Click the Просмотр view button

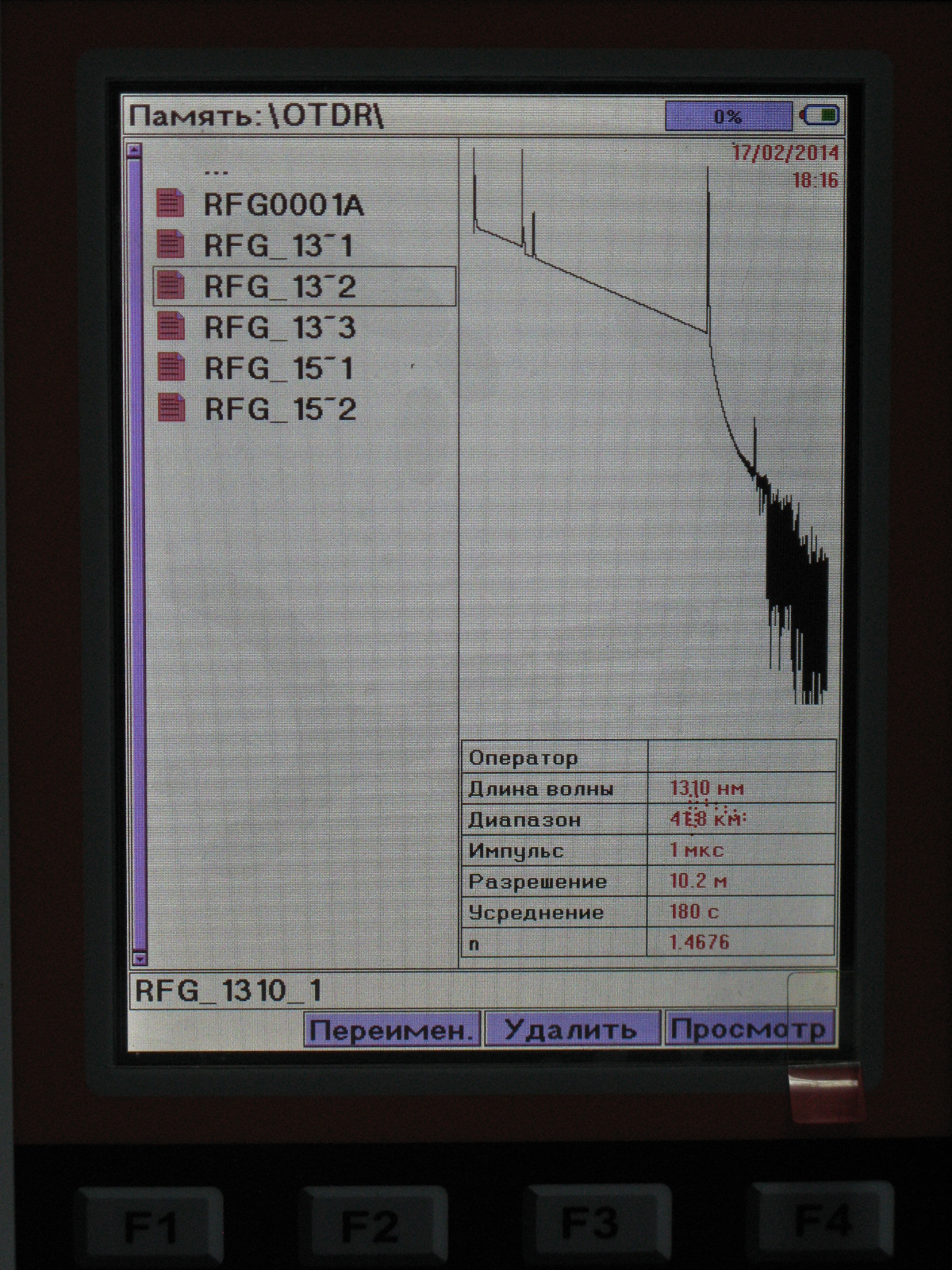click(x=749, y=1029)
